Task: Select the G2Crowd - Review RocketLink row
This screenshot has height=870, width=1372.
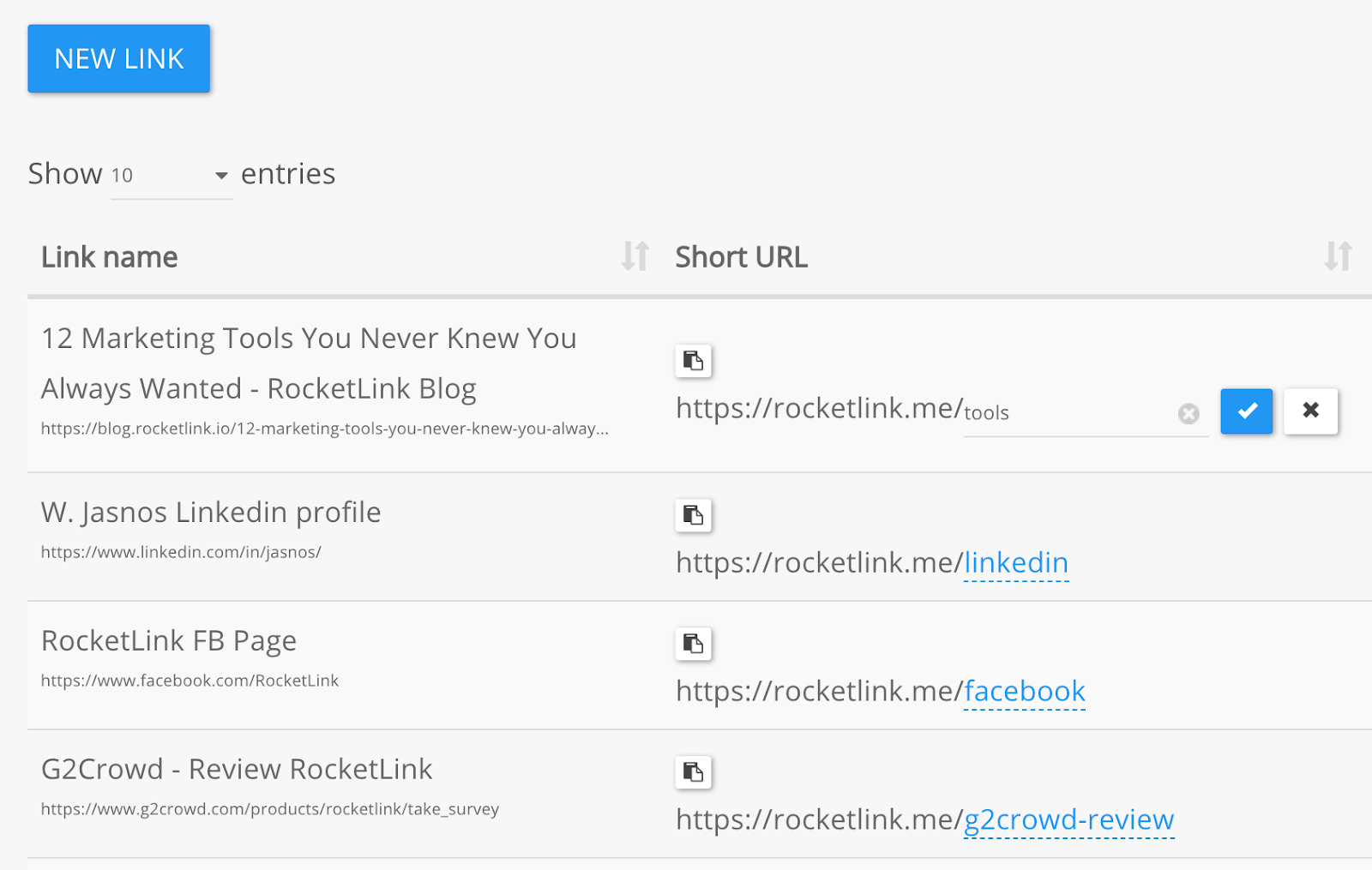Action: point(700,794)
